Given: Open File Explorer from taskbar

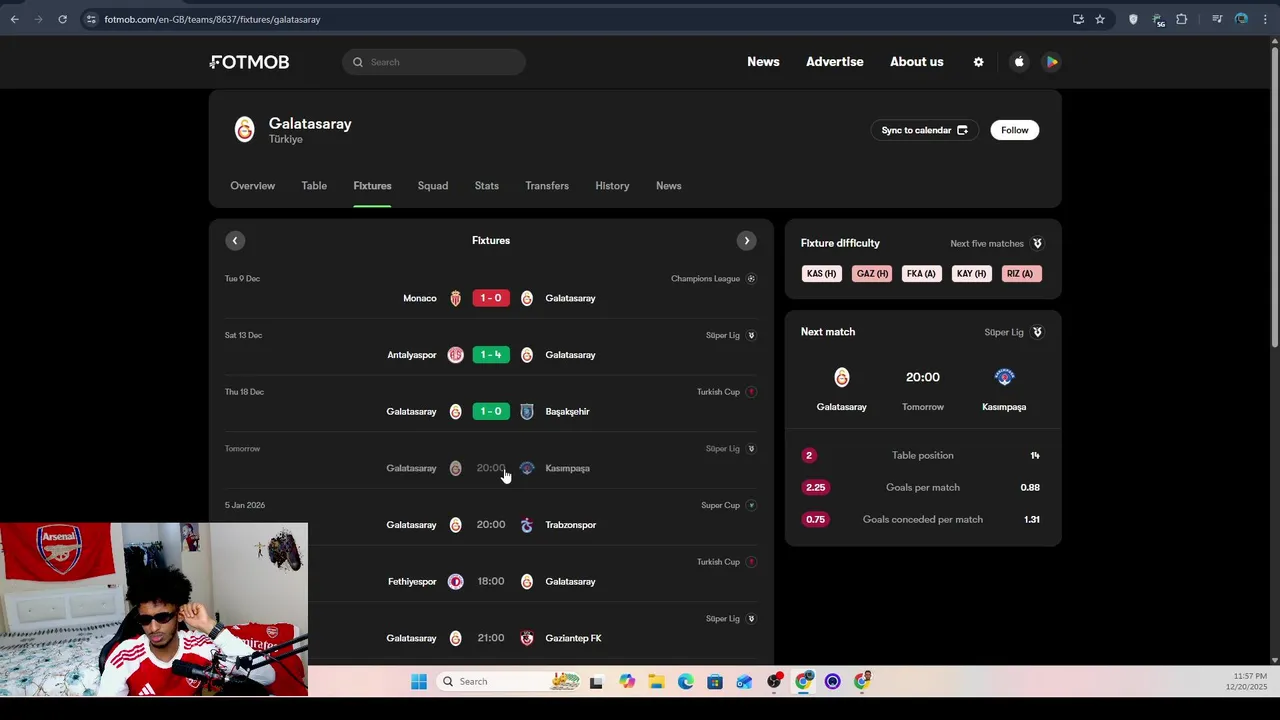Looking at the screenshot, I should coord(656,682).
